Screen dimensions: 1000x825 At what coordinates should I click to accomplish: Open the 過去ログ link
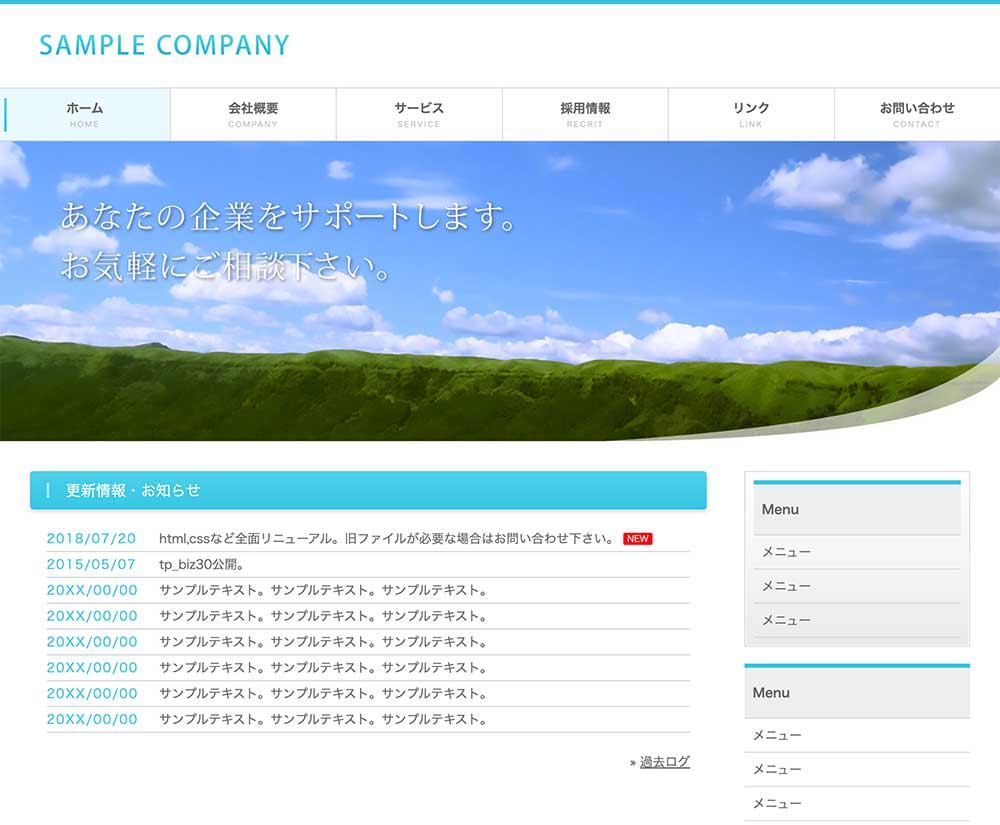click(665, 762)
